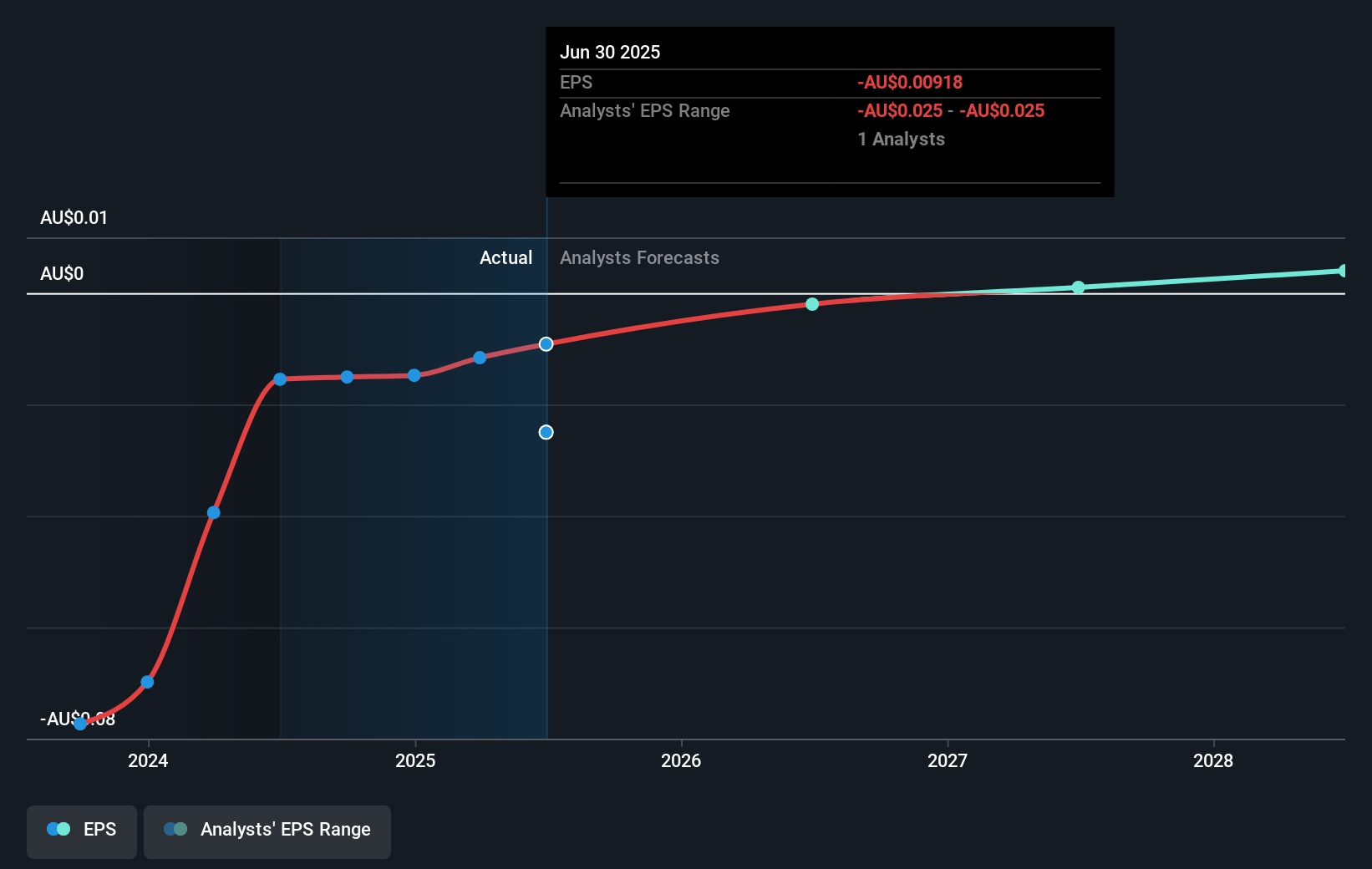Select the lowest EPS point at -AU$0.08
1372x869 pixels.
(x=80, y=724)
